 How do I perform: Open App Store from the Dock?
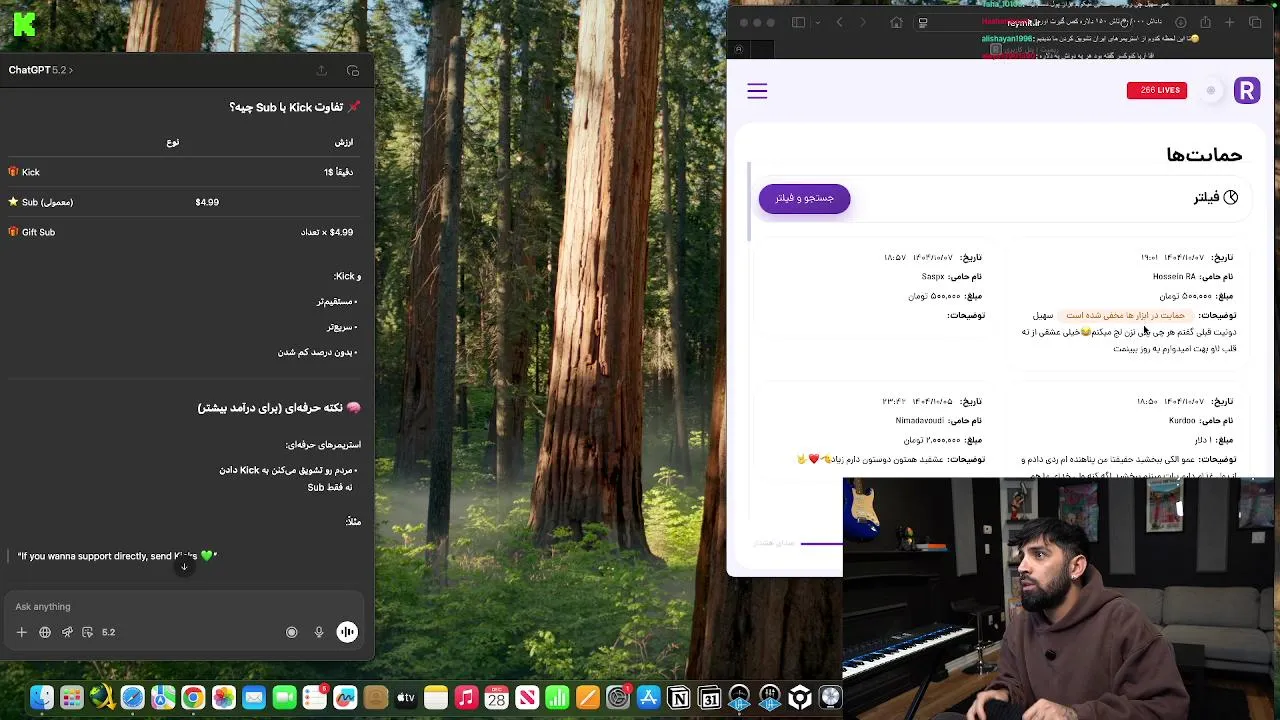pos(648,697)
